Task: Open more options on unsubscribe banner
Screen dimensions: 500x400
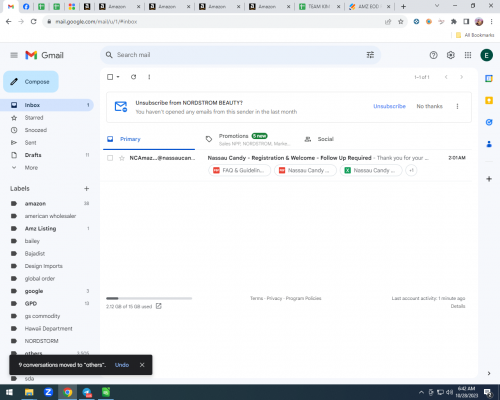Action: point(457,106)
